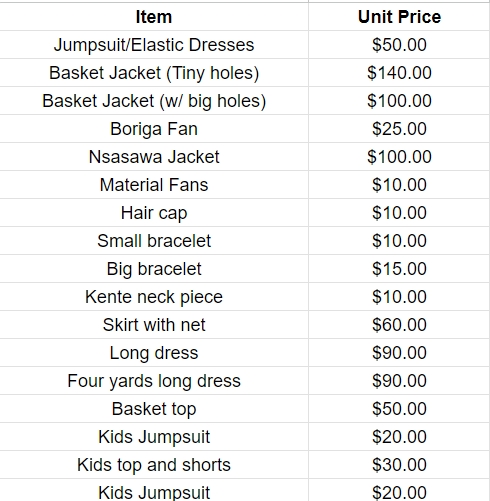Click the Hair cap cell
The image size is (490, 501).
tap(154, 213)
